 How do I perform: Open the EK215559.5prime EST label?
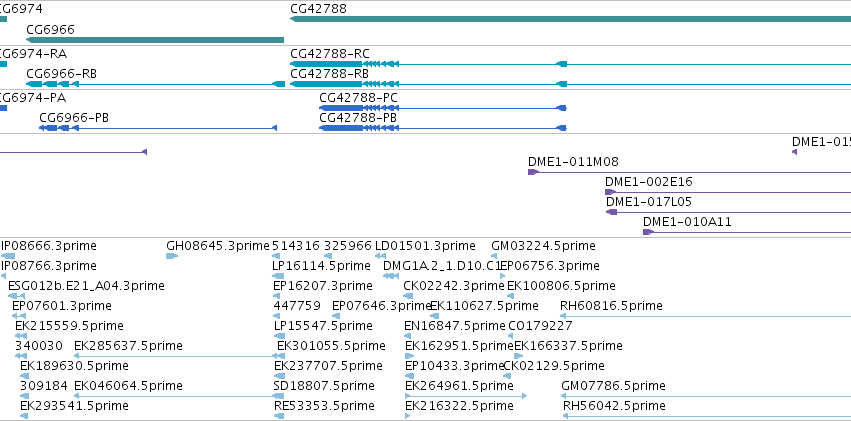click(69, 326)
